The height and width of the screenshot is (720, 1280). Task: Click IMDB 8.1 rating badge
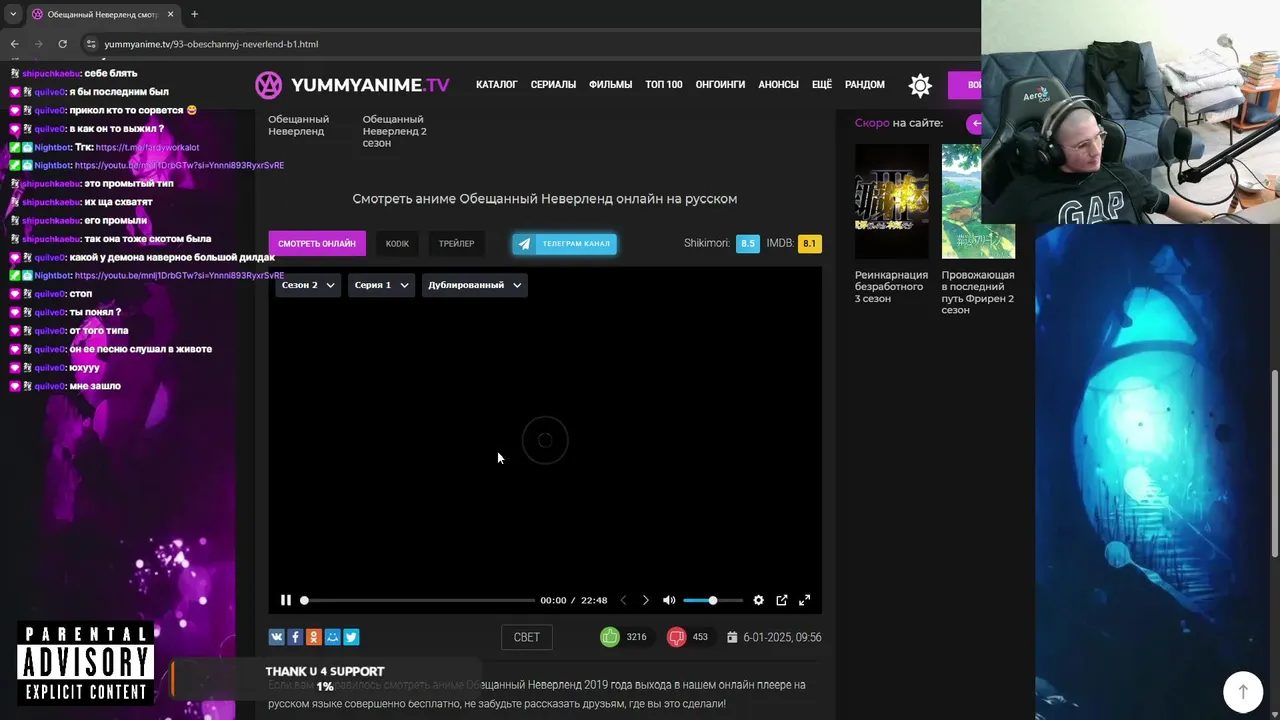(x=809, y=243)
